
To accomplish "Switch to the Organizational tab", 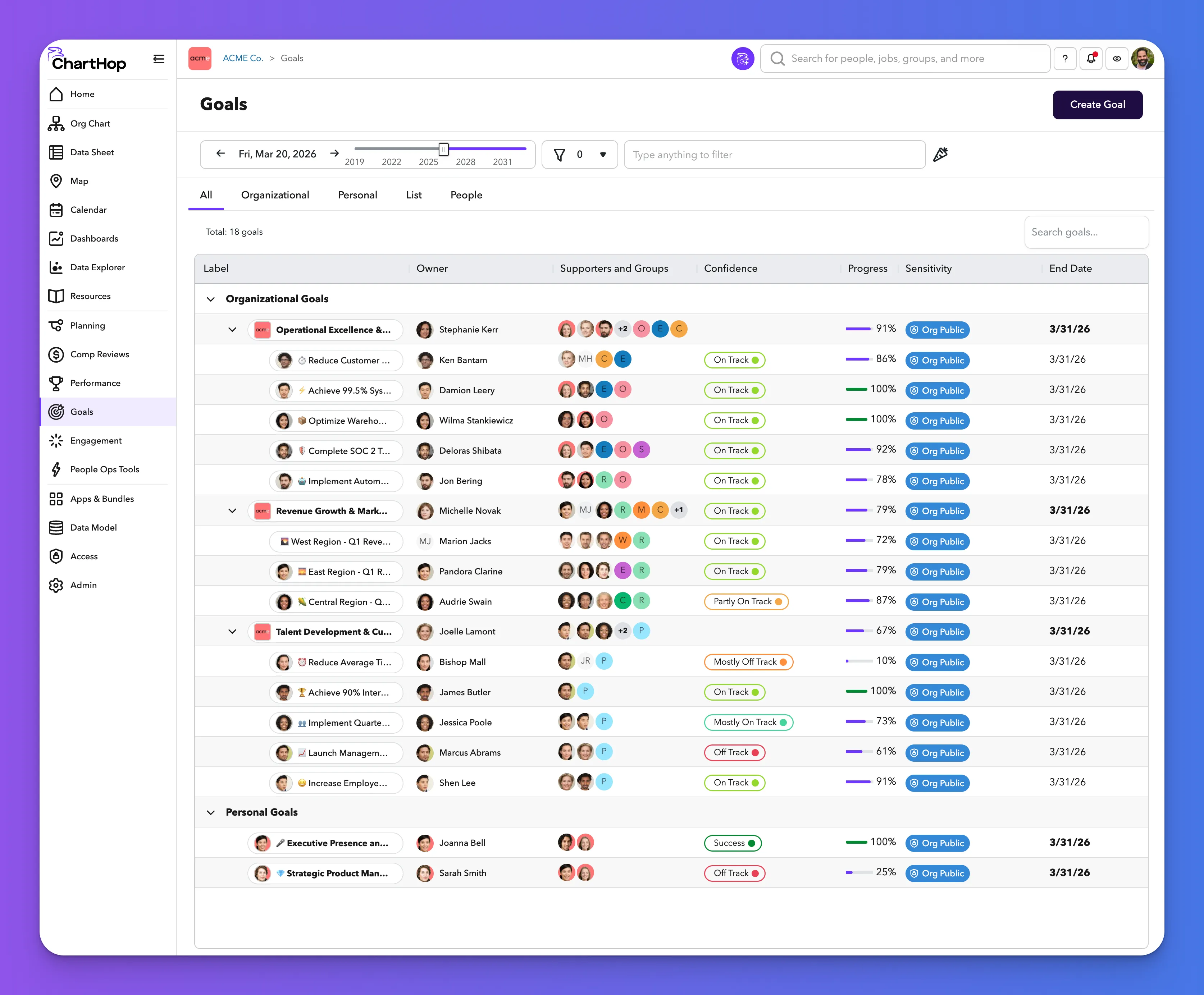I will click(x=275, y=195).
